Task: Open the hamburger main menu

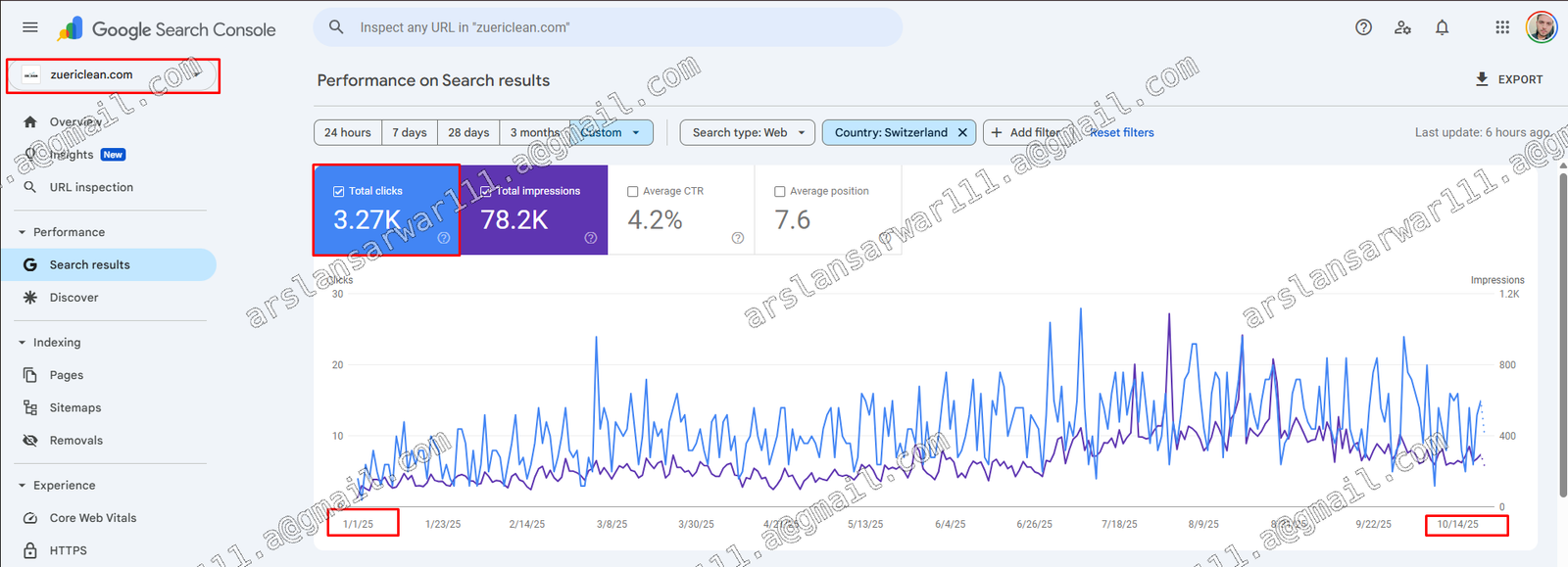Action: point(30,27)
